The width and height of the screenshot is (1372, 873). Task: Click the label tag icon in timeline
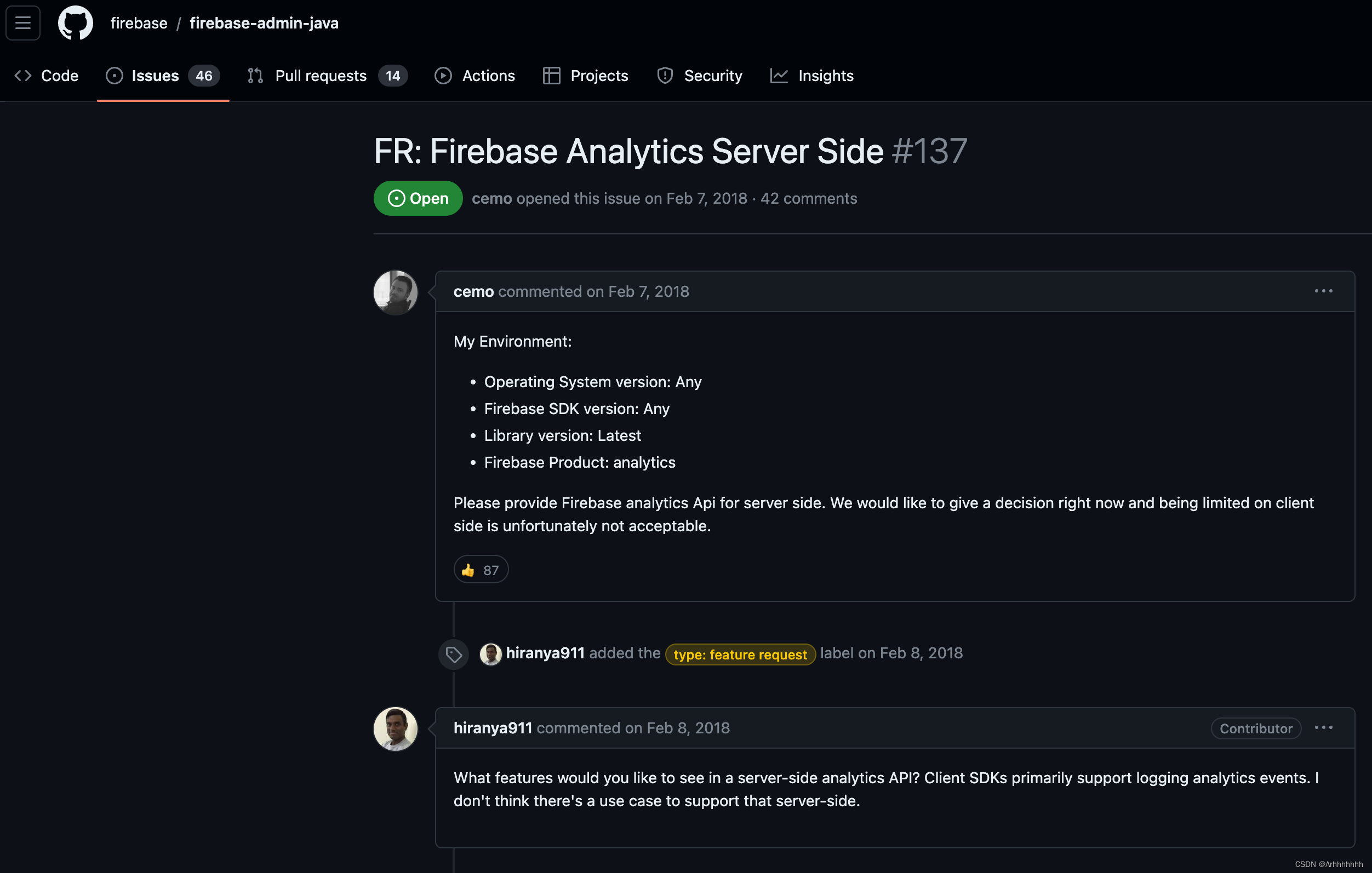454,654
